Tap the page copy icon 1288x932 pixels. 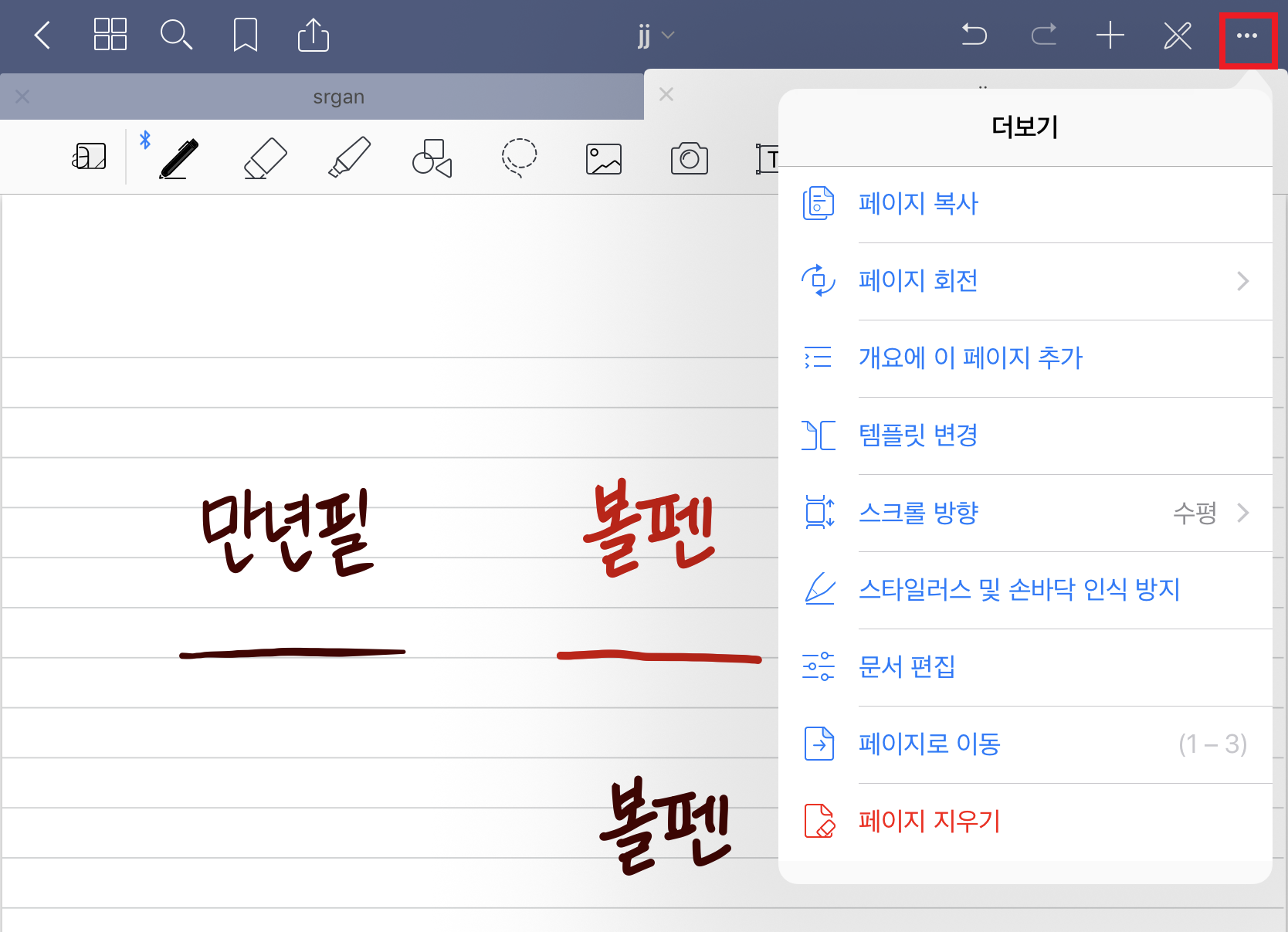click(819, 203)
